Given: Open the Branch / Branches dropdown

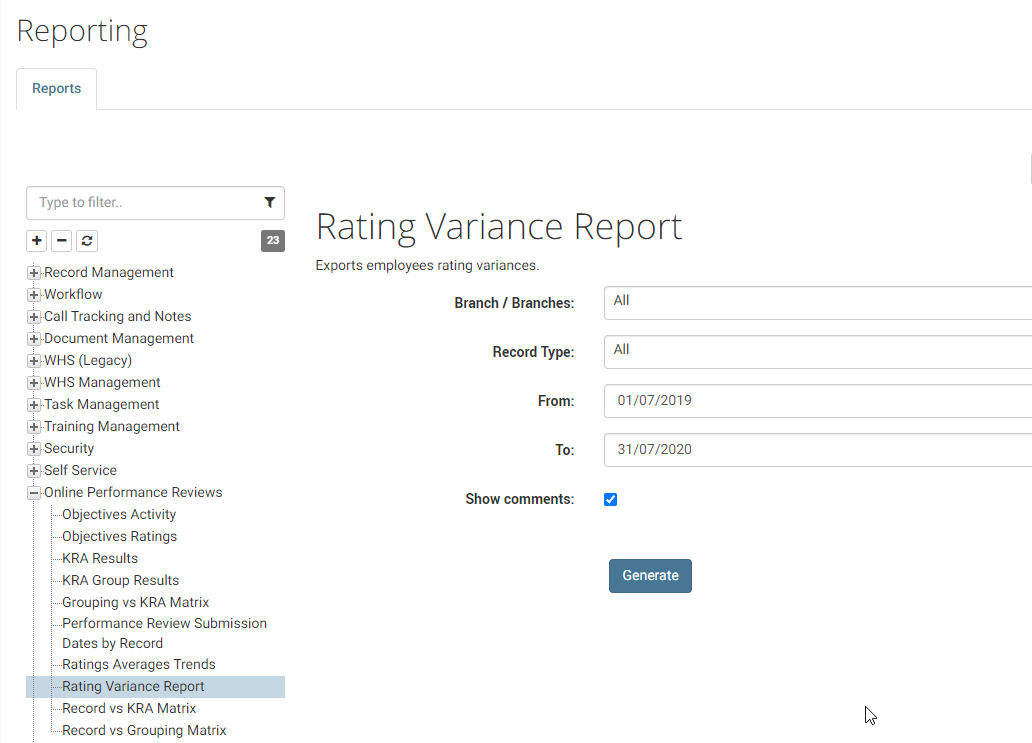Looking at the screenshot, I should click(817, 303).
